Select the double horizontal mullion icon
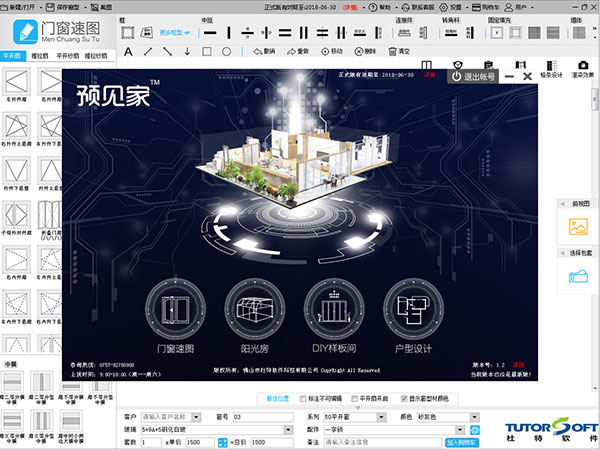This screenshot has width=600, height=450. (285, 33)
